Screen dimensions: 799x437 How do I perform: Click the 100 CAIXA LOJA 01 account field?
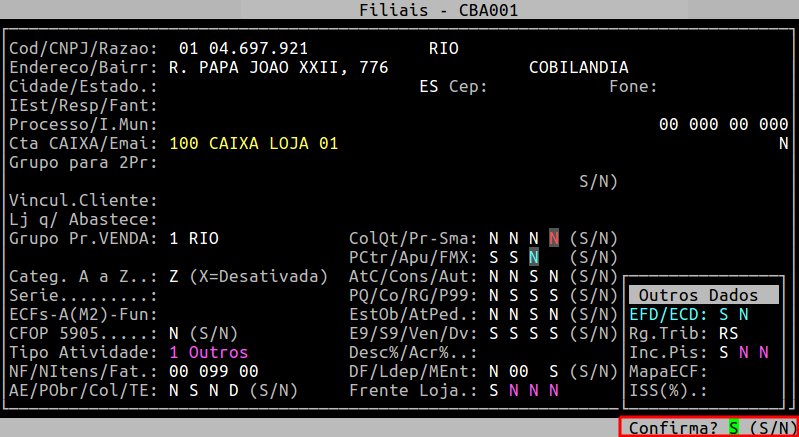click(254, 143)
